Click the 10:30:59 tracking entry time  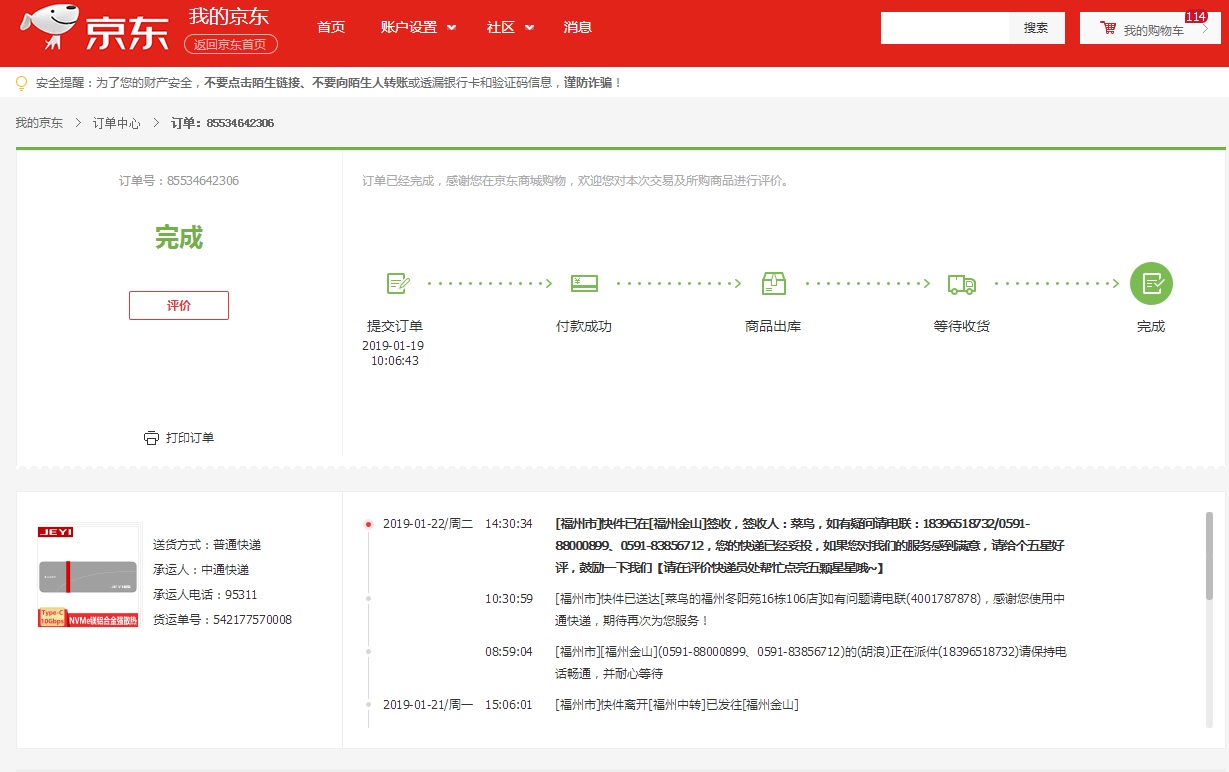509,599
